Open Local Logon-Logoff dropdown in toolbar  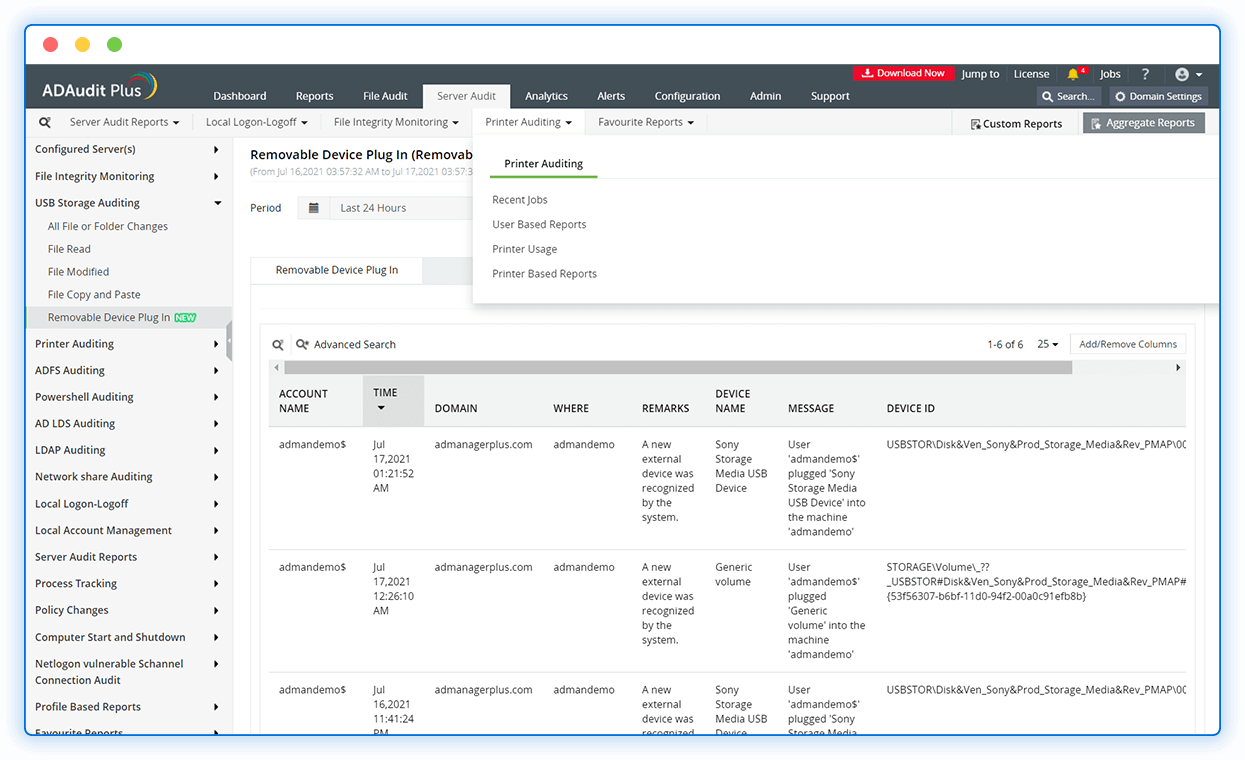(x=256, y=122)
